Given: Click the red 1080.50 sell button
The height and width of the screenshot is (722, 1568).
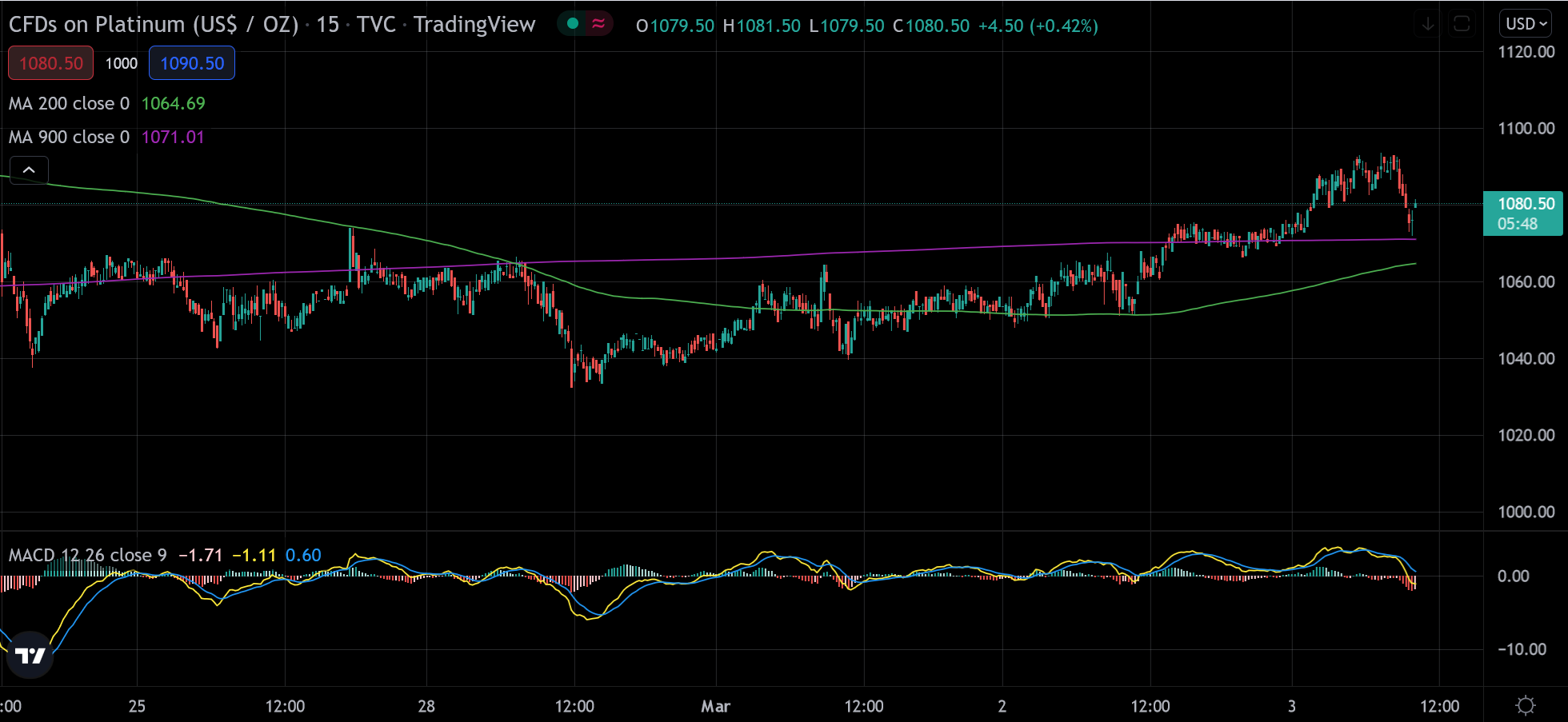Looking at the screenshot, I should coord(51,63).
